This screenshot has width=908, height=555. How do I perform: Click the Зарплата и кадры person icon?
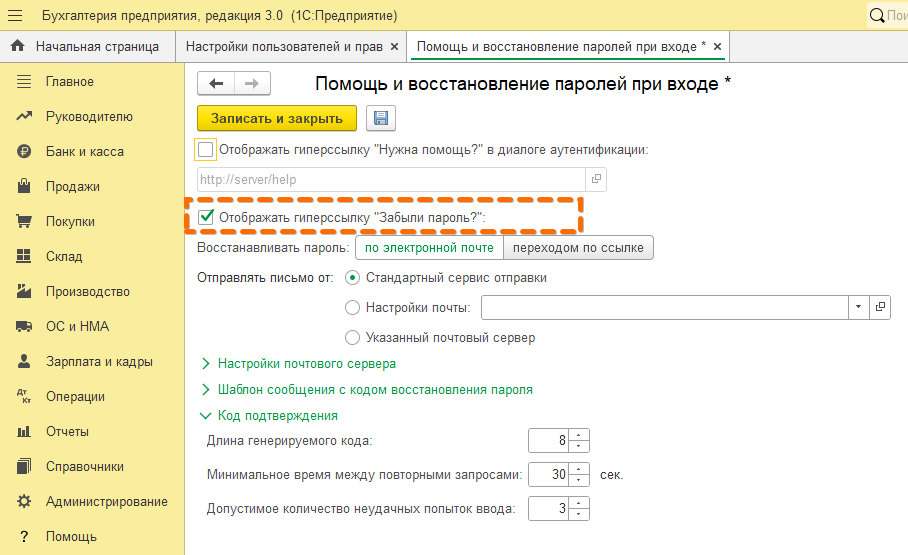point(24,361)
